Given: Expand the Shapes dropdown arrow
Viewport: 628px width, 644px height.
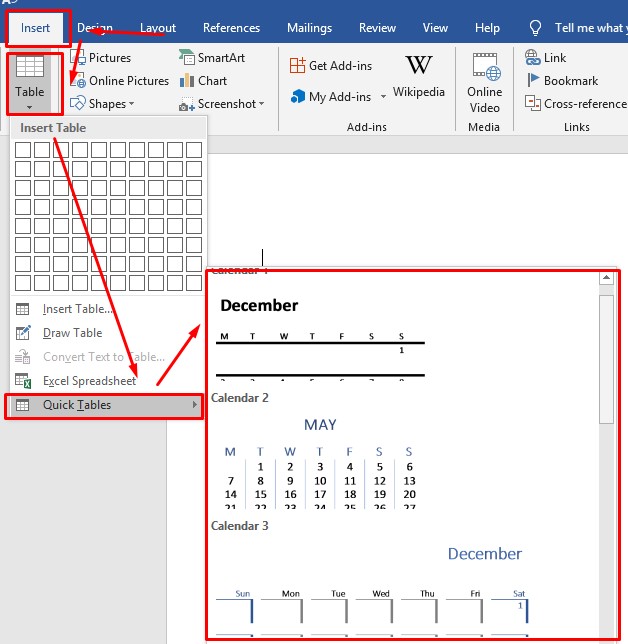Looking at the screenshot, I should [x=131, y=104].
